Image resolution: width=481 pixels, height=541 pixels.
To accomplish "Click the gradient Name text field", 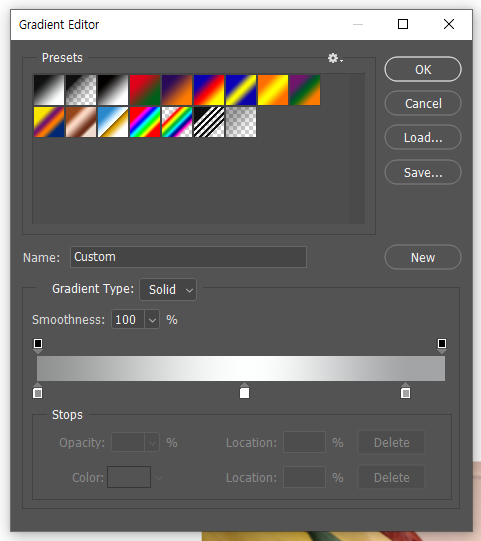I will [x=188, y=257].
